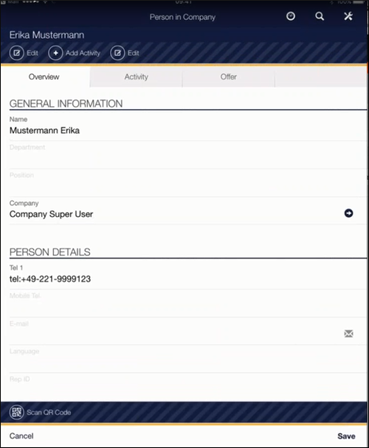Click the GENERAL INFORMATION heading

pyautogui.click(x=66, y=104)
